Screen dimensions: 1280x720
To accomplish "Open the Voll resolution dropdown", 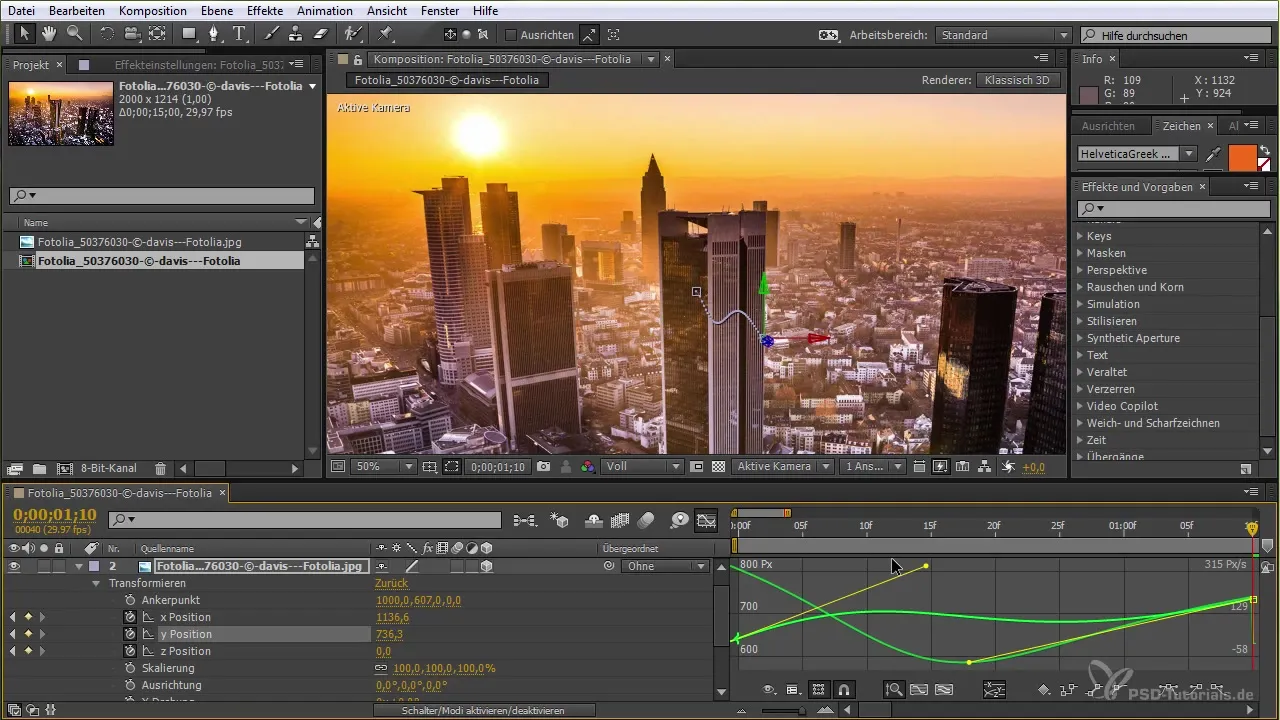I will (643, 467).
